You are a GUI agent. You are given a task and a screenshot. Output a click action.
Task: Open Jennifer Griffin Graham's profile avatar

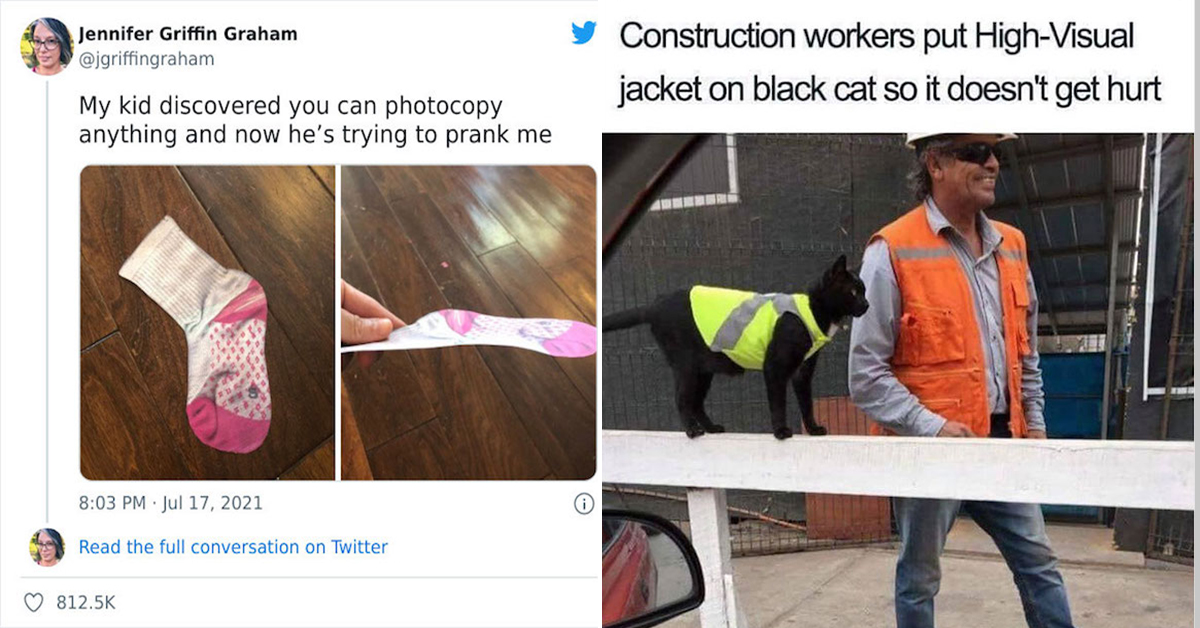(x=47, y=45)
